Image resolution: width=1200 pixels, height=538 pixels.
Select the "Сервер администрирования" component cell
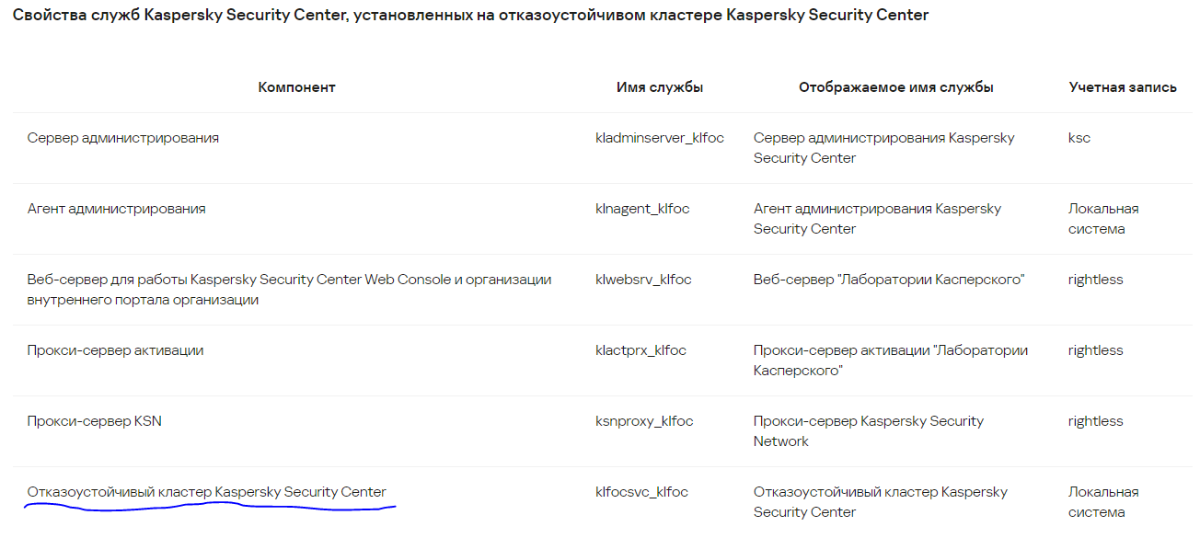123,138
